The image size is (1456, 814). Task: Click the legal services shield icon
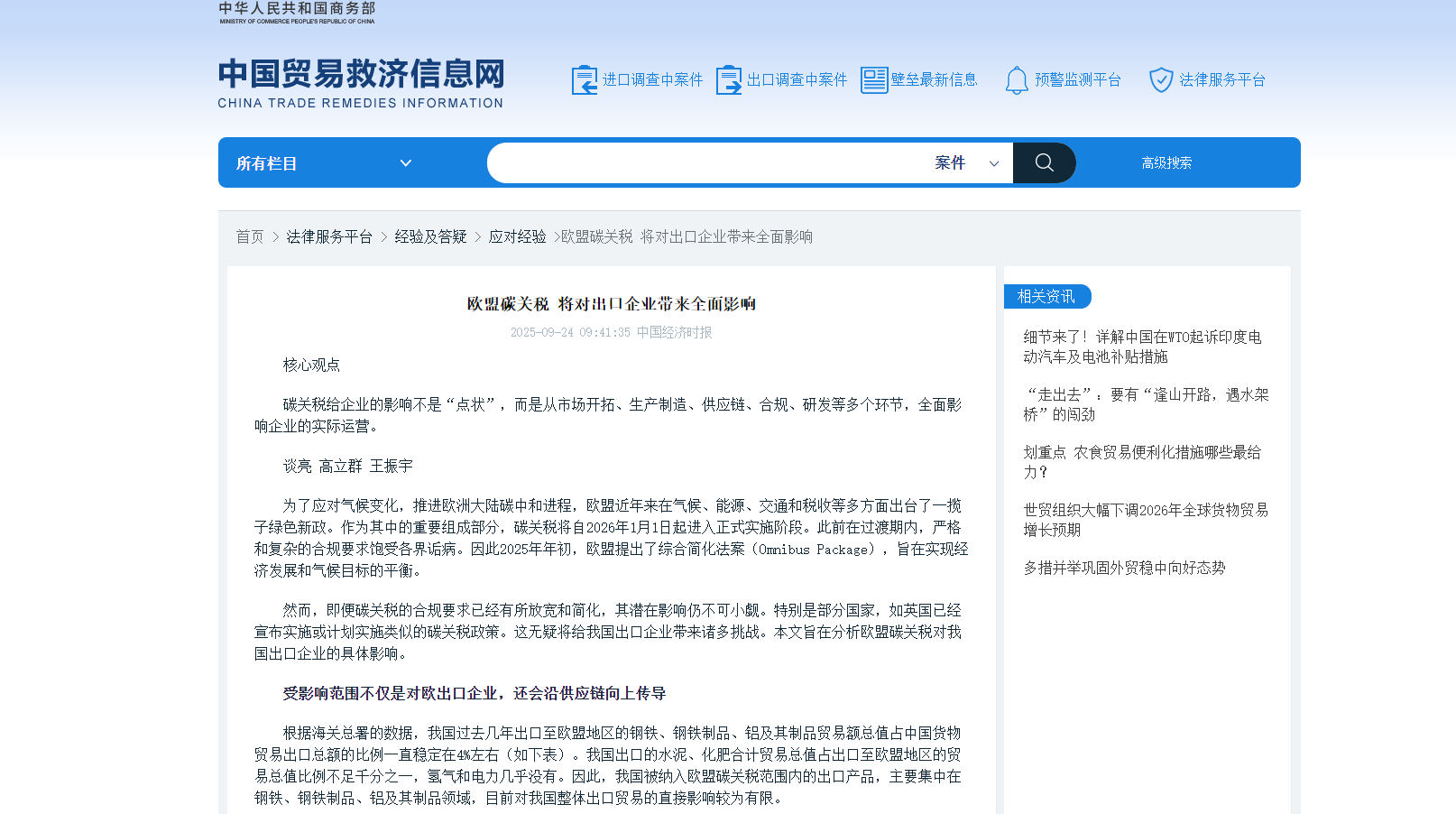[1161, 80]
